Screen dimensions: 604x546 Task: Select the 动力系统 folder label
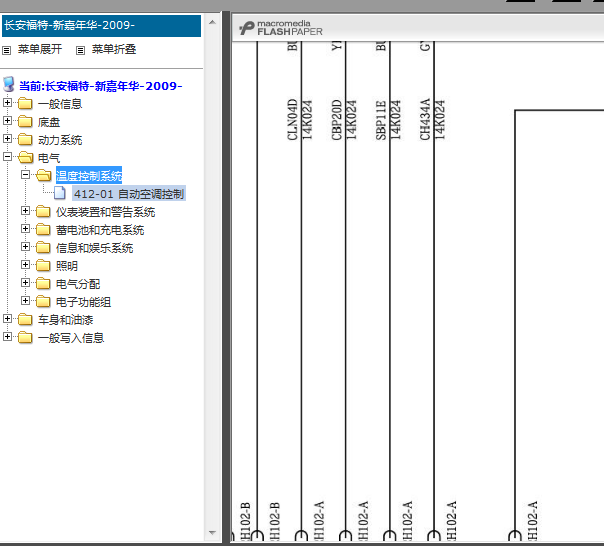[x=60, y=140]
